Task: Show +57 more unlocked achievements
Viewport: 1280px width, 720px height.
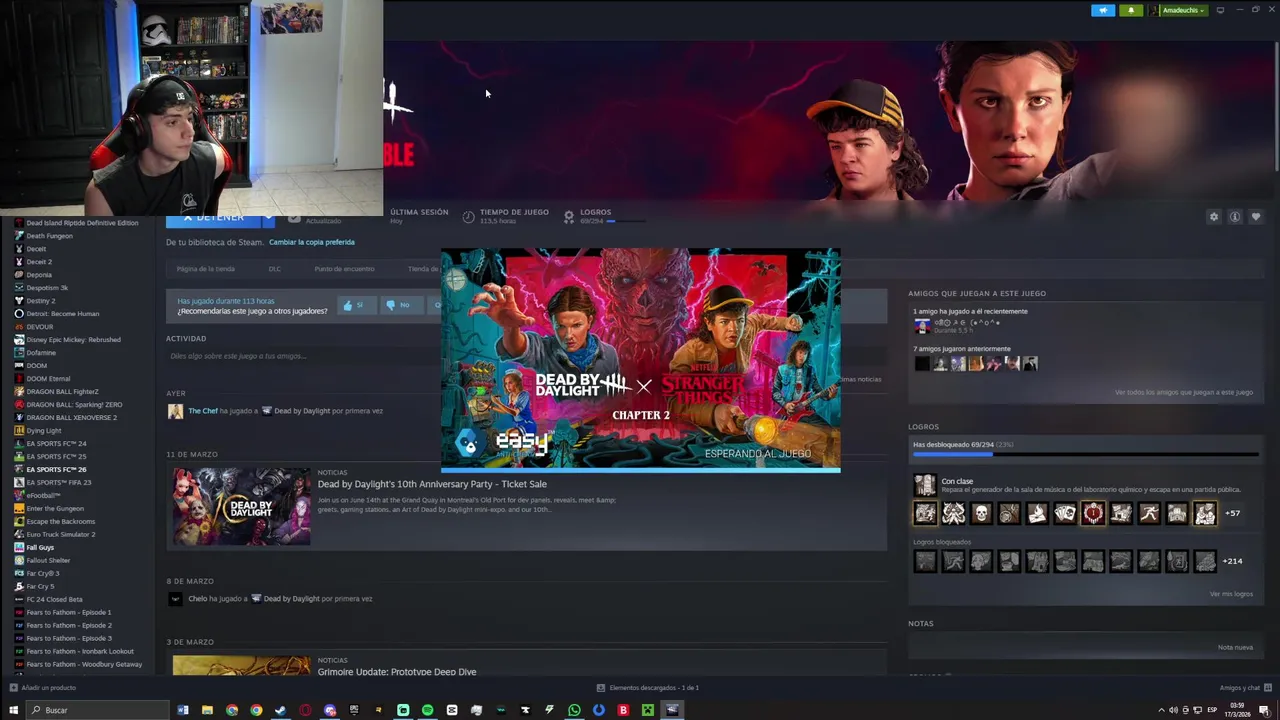Action: (1232, 513)
